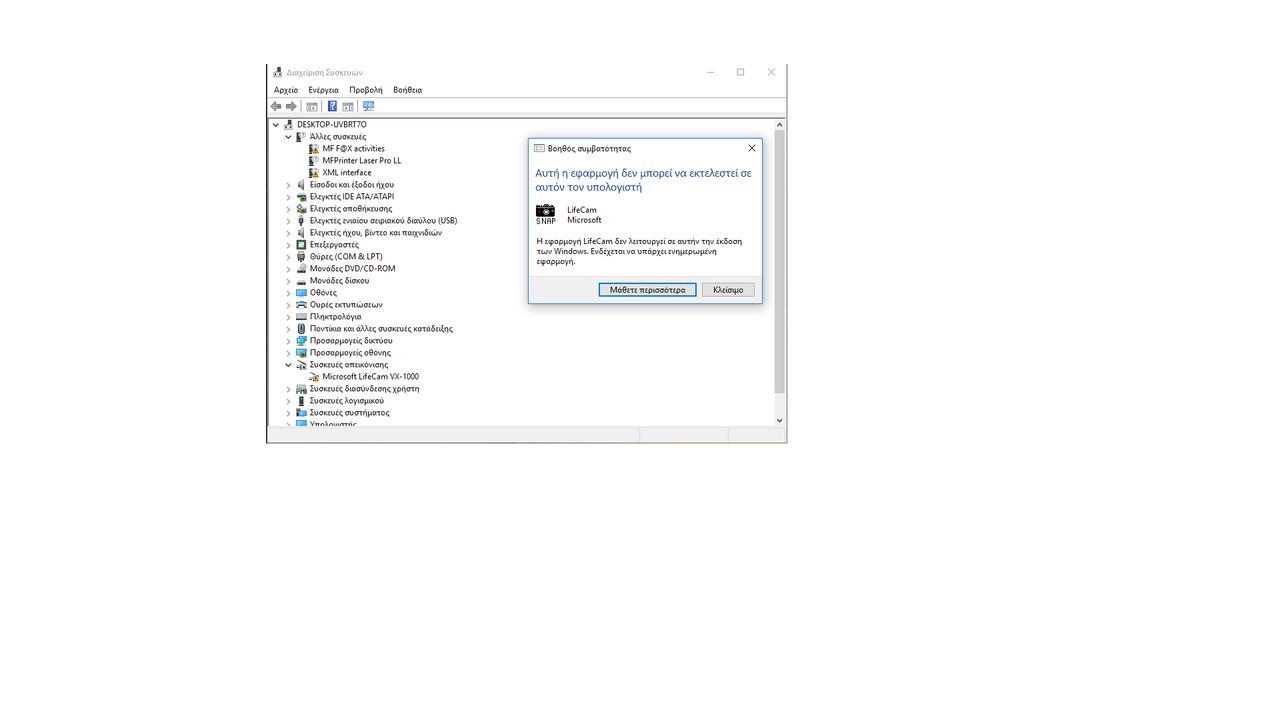
Task: Select the MF F@X activities text
Action: click(353, 149)
